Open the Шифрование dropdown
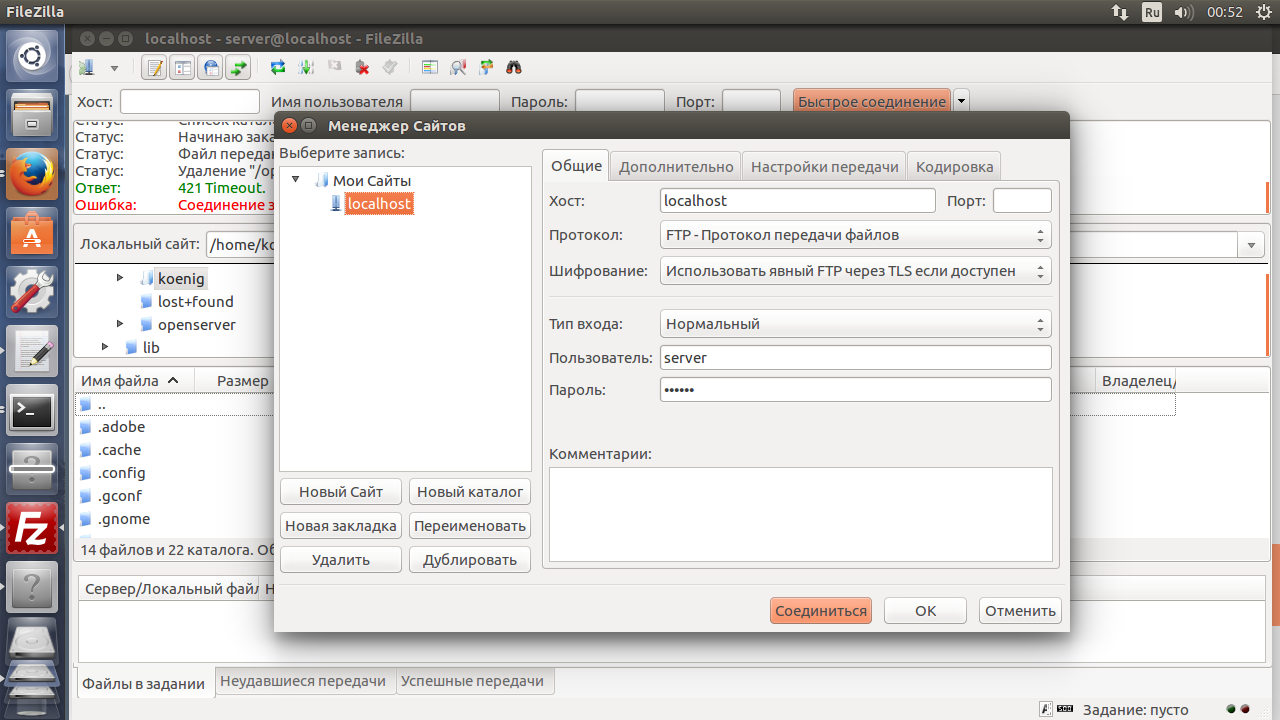The height and width of the screenshot is (720, 1280). tap(855, 271)
